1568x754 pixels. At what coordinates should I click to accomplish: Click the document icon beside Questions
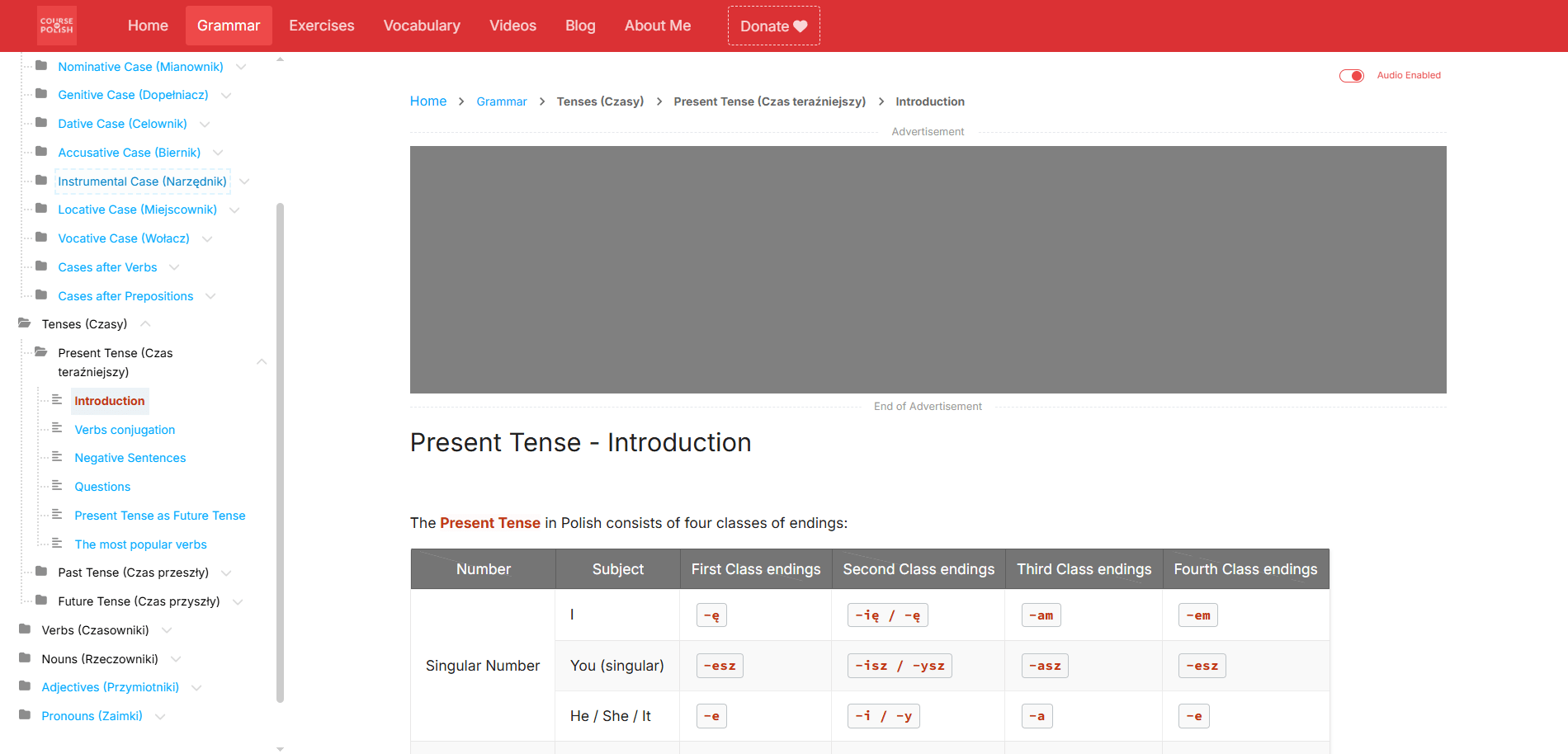(57, 486)
